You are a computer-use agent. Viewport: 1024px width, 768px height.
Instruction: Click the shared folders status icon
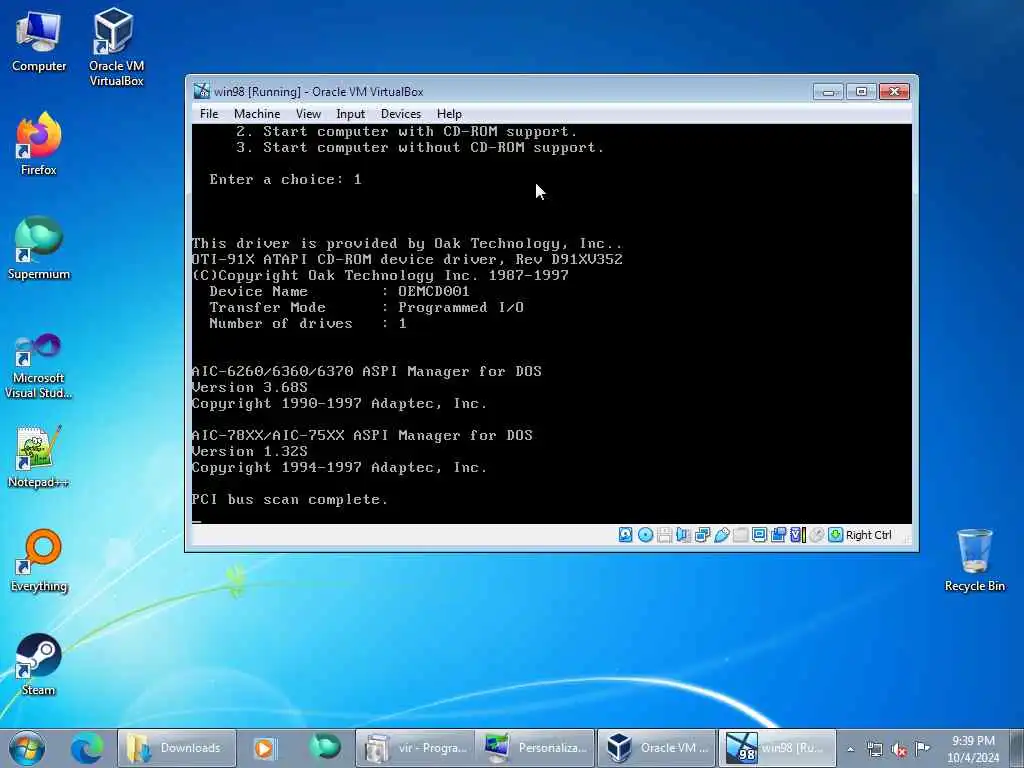740,535
